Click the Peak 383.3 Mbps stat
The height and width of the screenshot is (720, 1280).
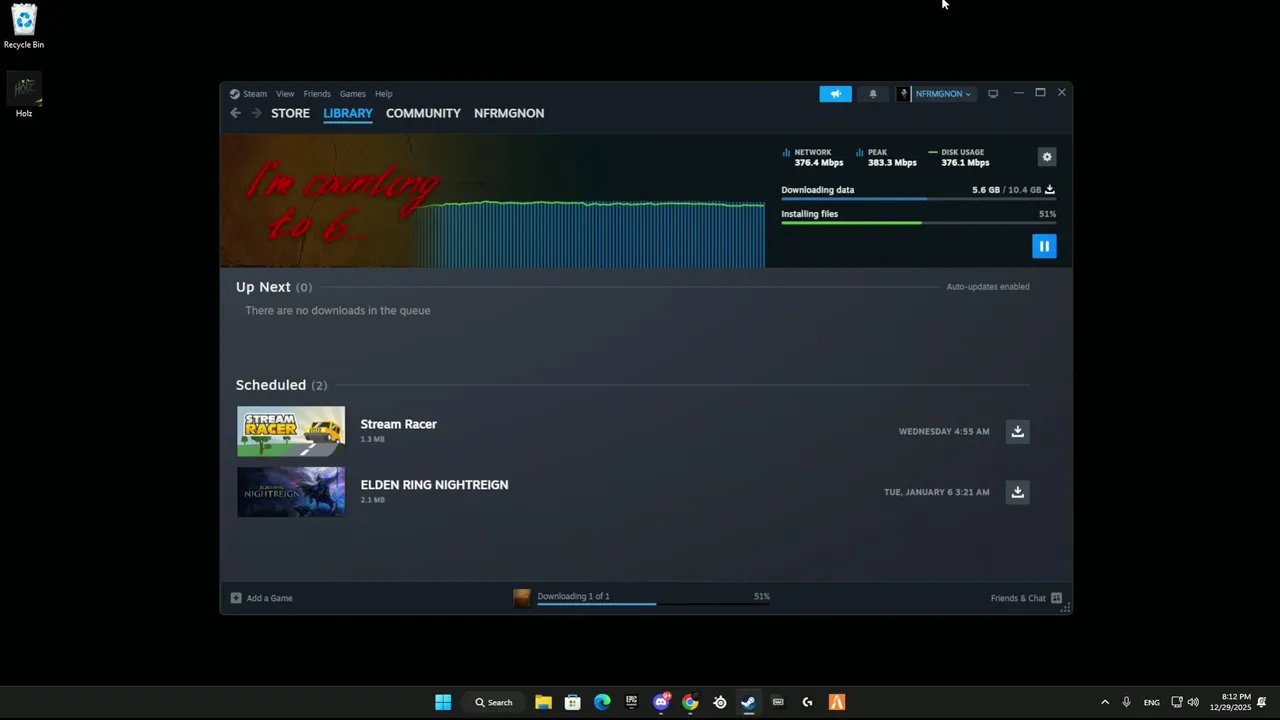point(887,157)
